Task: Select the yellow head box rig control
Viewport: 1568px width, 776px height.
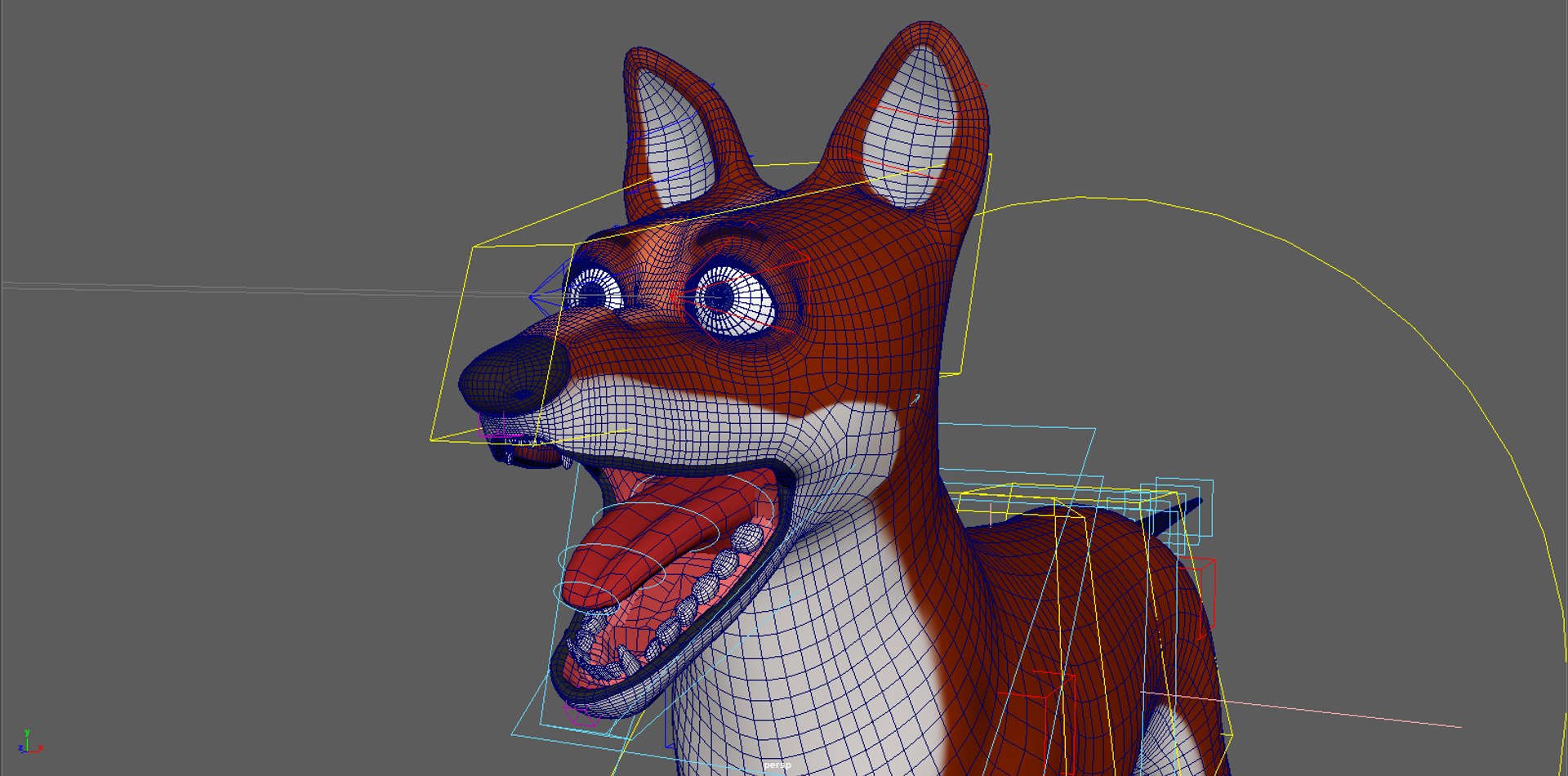Action: coord(710,298)
